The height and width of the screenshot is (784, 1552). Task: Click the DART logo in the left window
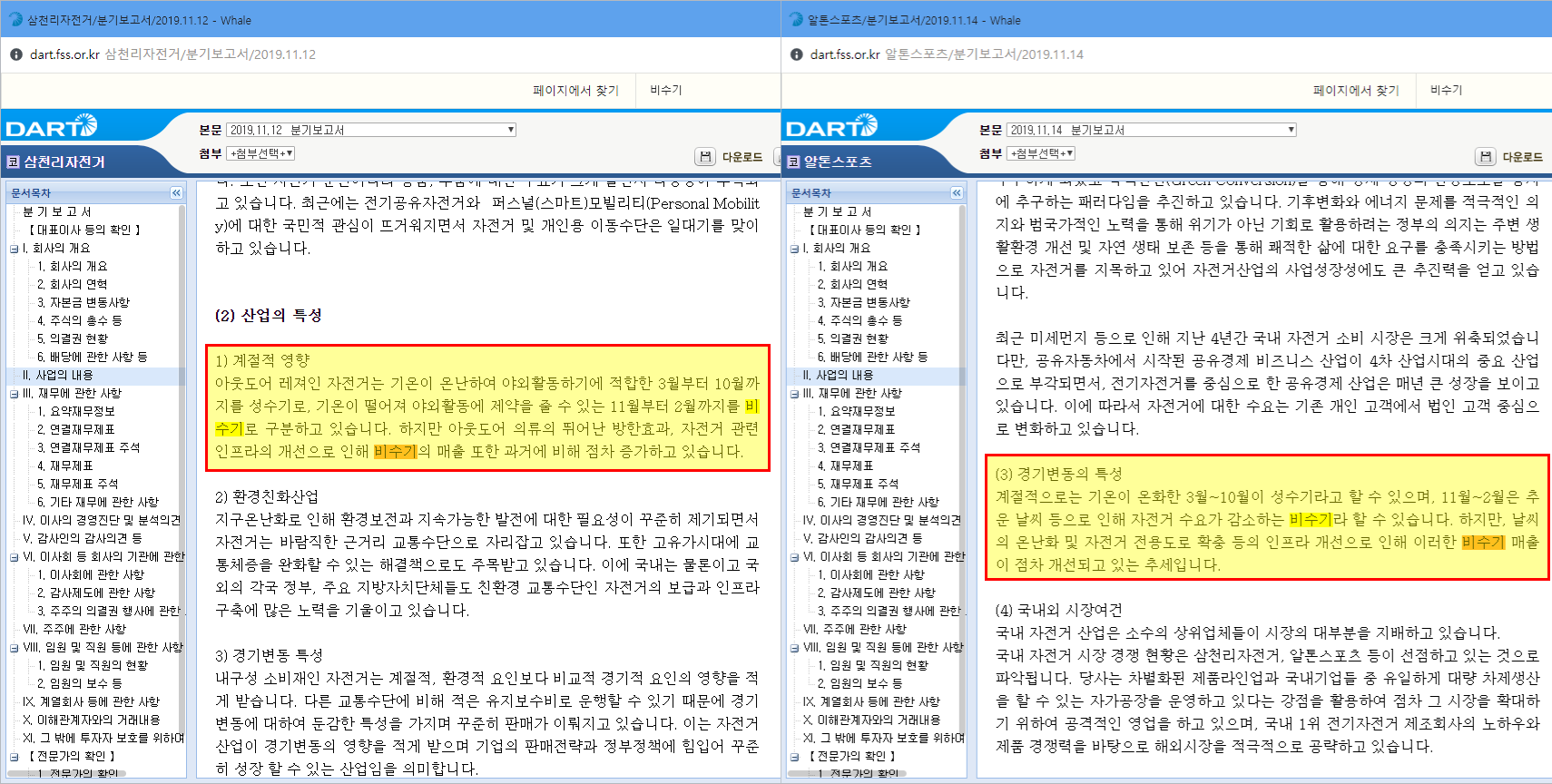(52, 126)
